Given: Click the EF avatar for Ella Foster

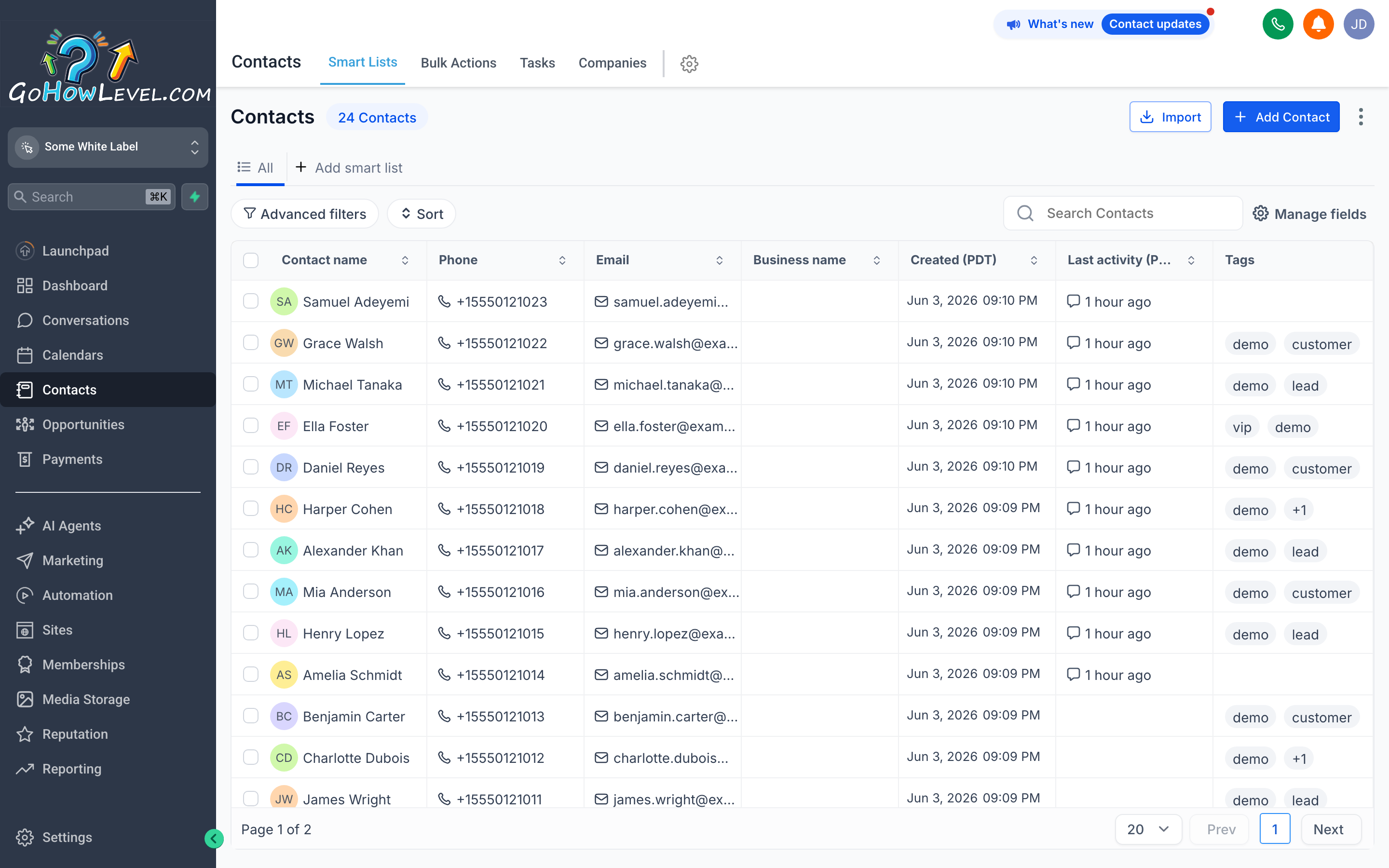Looking at the screenshot, I should 284,426.
